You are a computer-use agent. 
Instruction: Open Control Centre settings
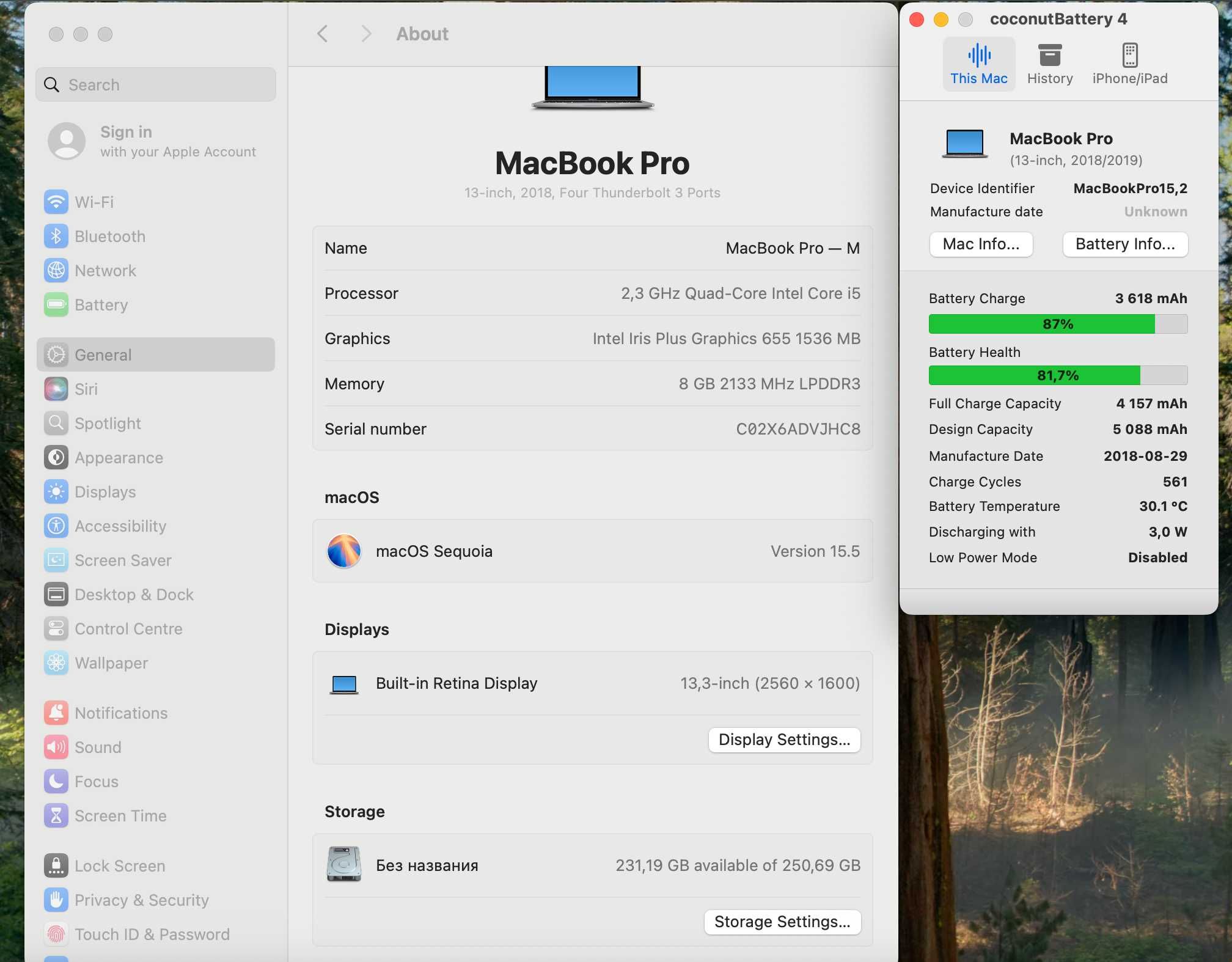(x=156, y=629)
